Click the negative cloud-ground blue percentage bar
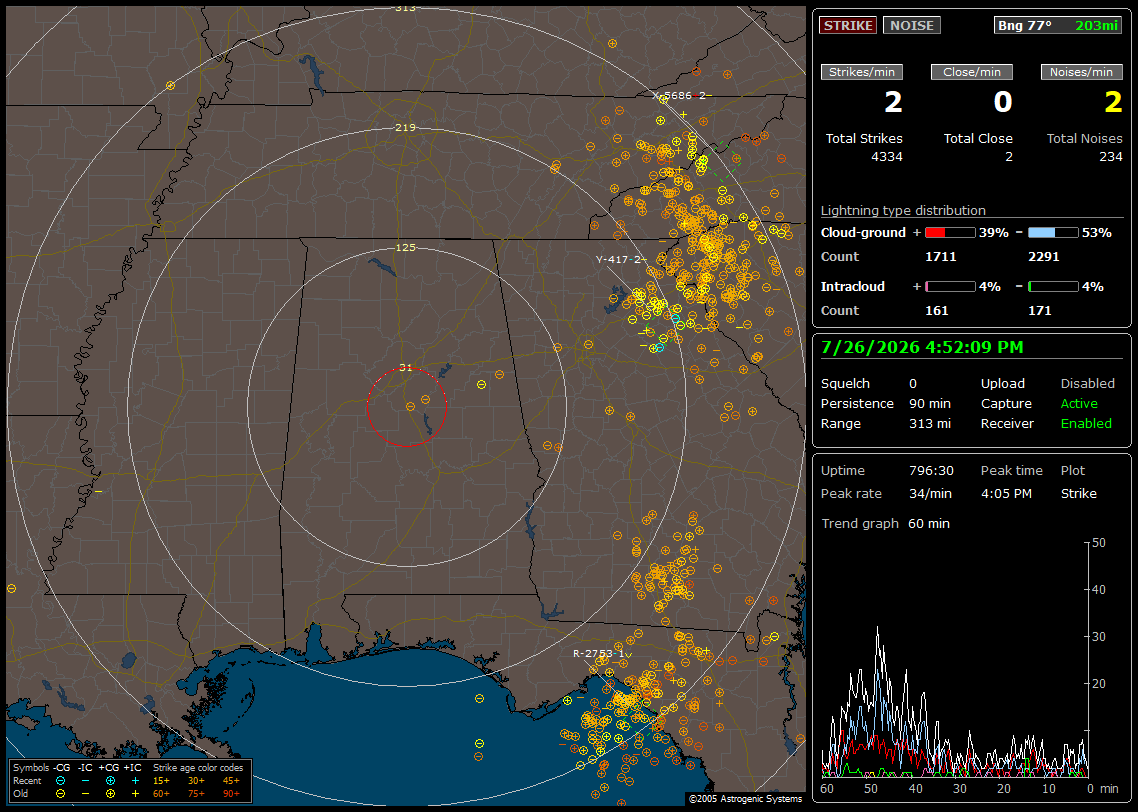 coord(1053,233)
